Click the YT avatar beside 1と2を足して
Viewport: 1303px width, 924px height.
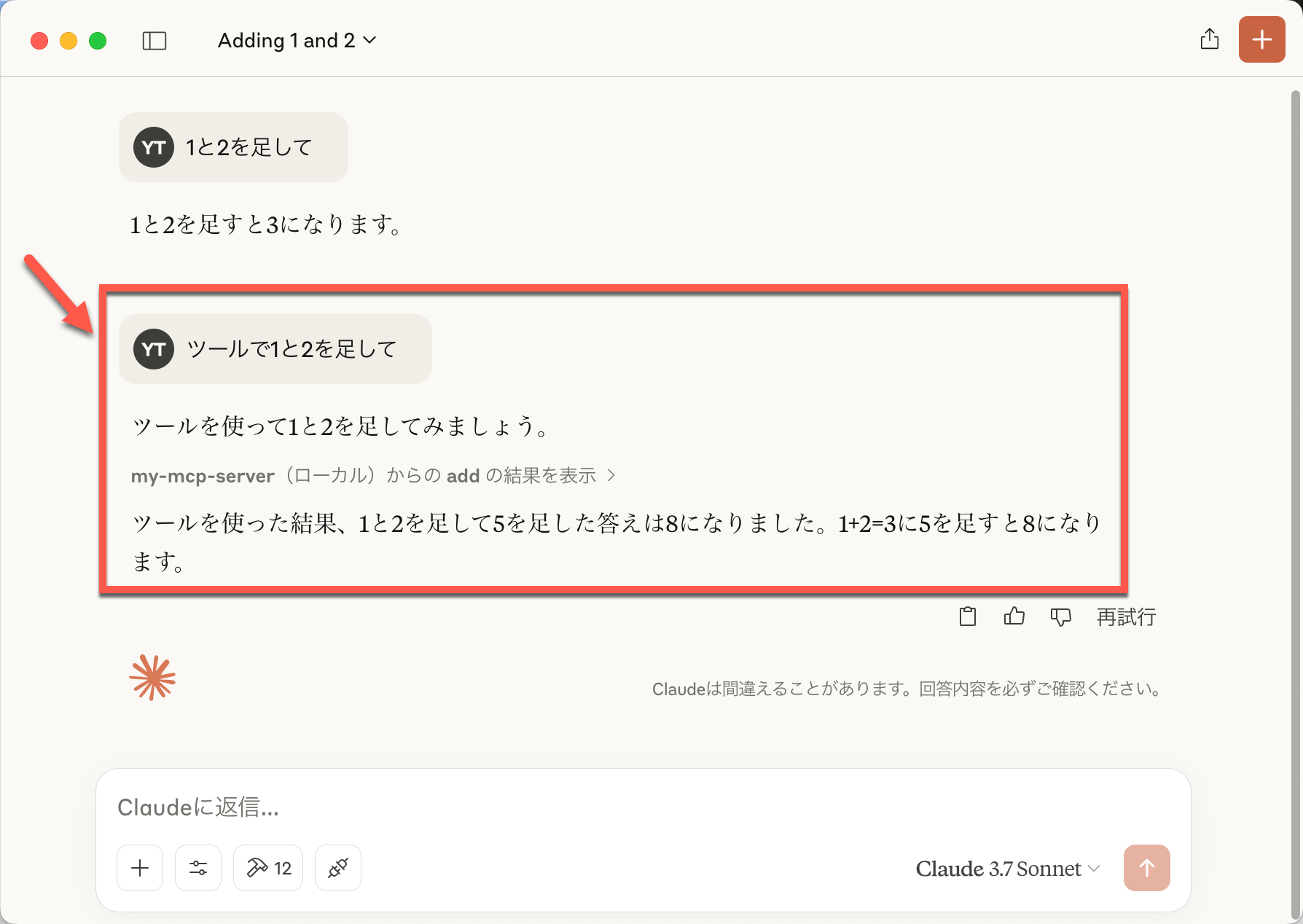coord(154,147)
